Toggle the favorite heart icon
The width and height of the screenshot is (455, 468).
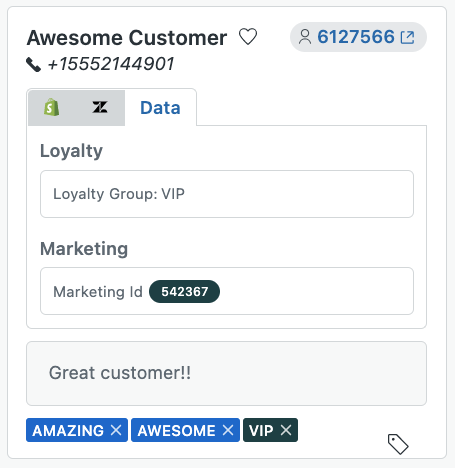coord(248,37)
